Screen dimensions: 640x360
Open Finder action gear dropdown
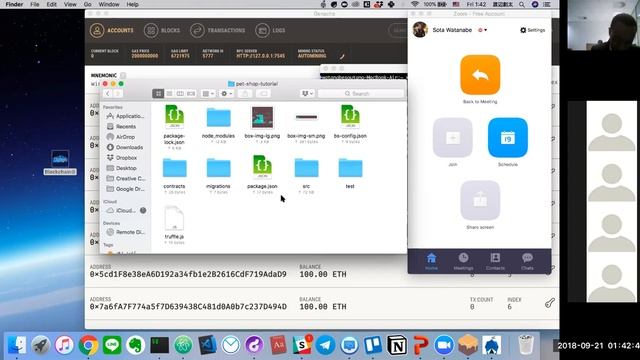point(226,94)
